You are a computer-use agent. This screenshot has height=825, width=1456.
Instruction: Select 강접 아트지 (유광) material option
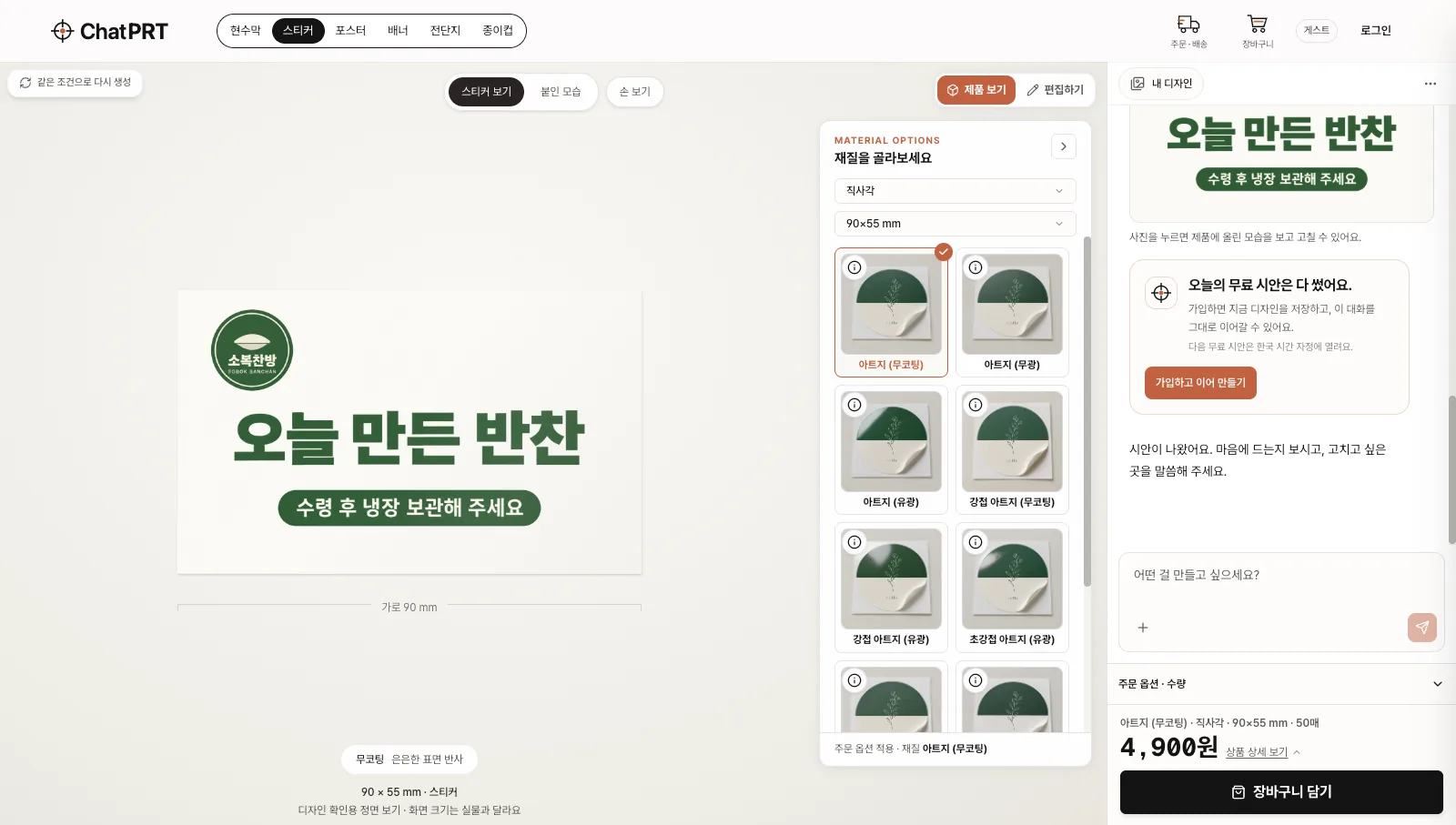point(891,587)
